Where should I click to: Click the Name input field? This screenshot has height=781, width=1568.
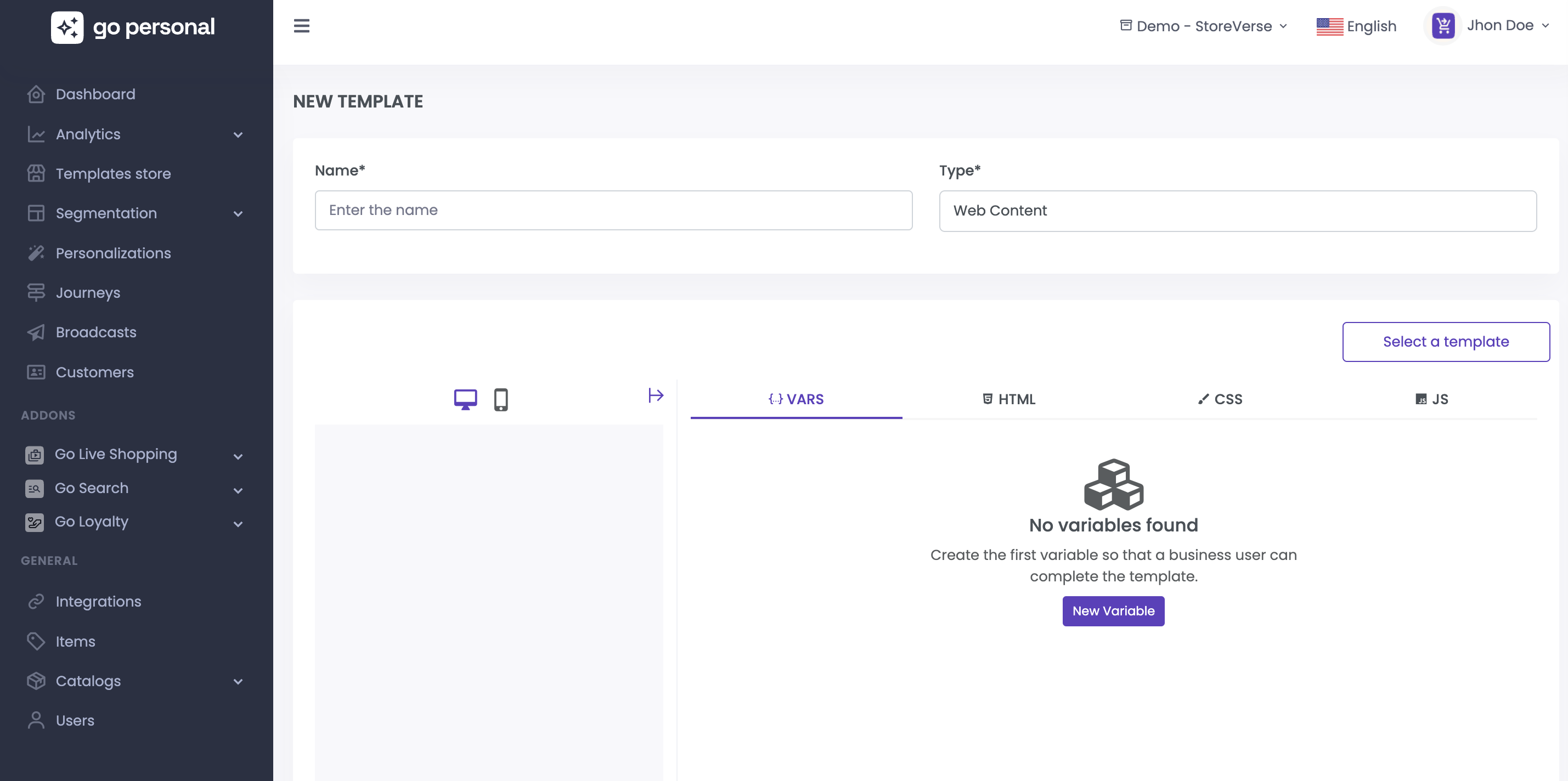(613, 210)
